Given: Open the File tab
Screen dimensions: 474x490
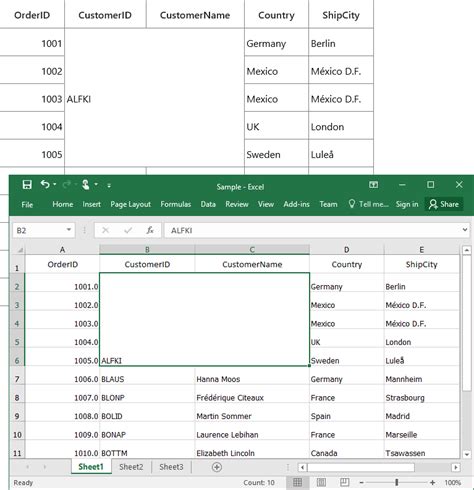Looking at the screenshot, I should point(27,204).
